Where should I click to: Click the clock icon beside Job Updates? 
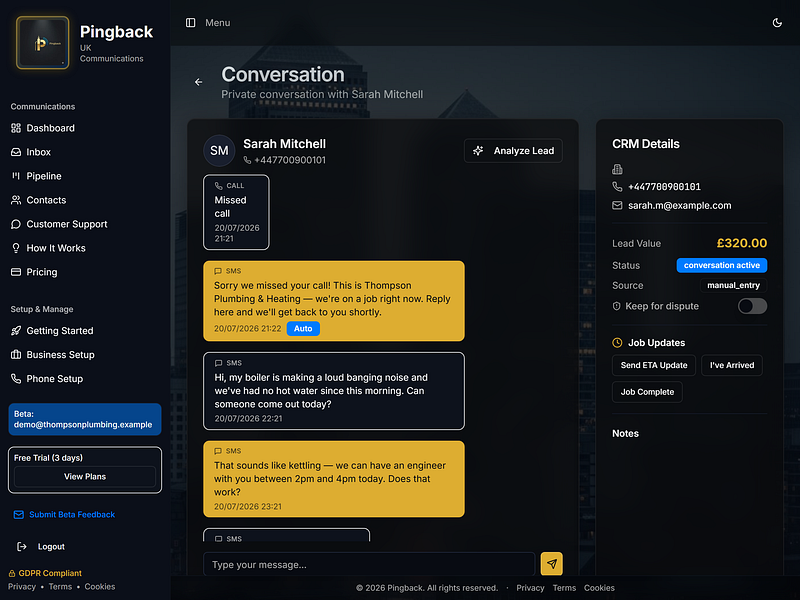point(617,343)
